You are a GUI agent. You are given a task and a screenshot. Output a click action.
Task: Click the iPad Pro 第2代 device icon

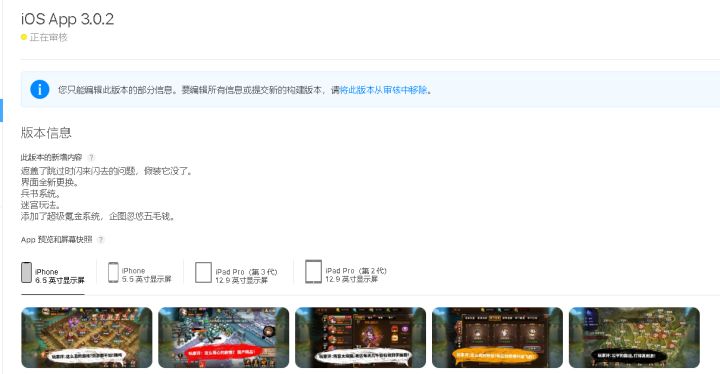tap(313, 272)
